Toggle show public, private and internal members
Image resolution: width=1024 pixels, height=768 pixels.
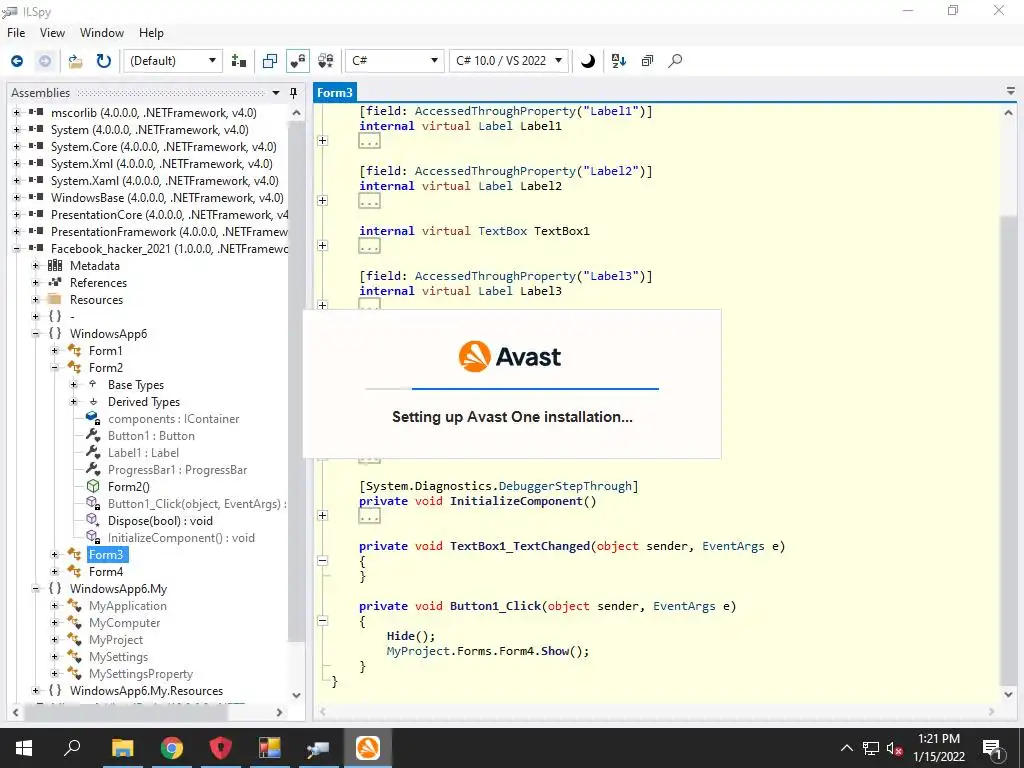[x=297, y=61]
